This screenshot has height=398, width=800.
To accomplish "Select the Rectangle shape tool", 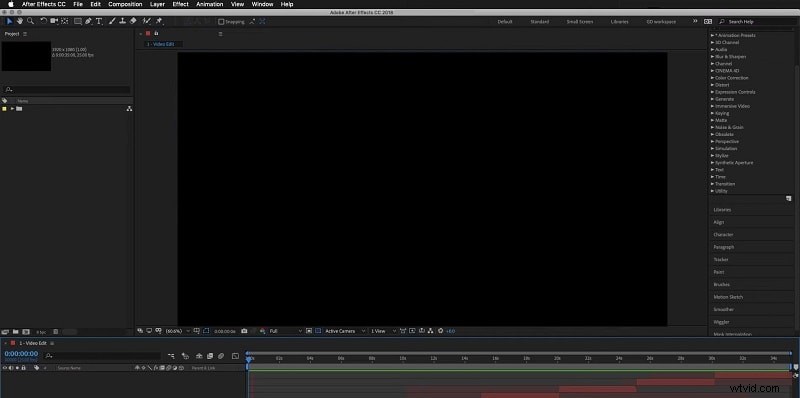I will [x=78, y=21].
